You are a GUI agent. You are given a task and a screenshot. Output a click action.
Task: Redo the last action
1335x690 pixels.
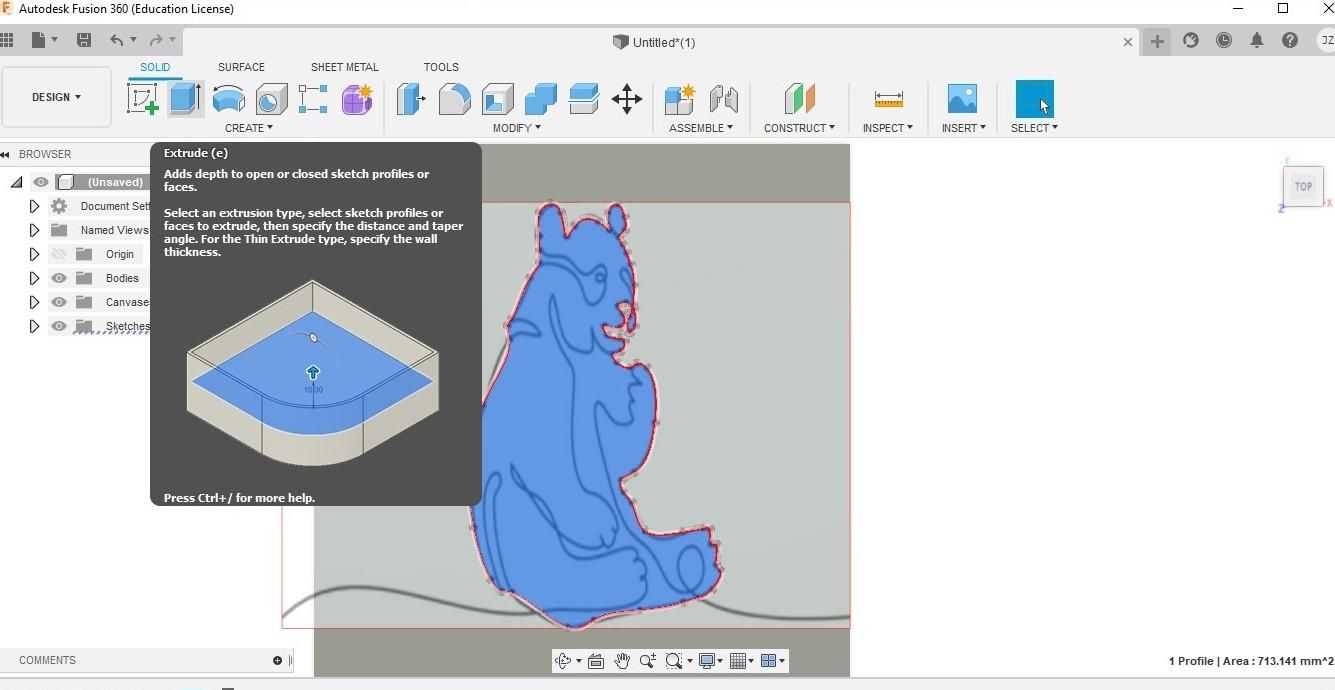tap(156, 41)
